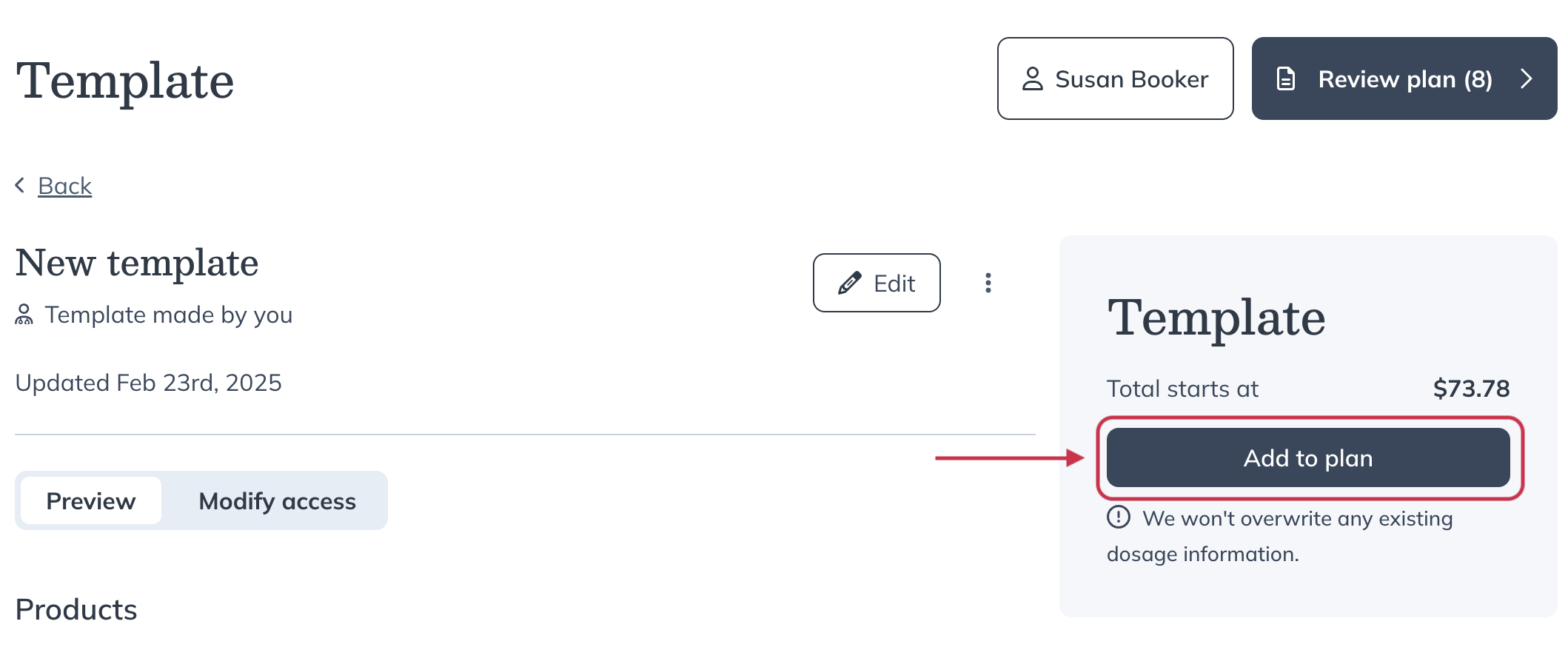This screenshot has width=1568, height=647.
Task: Click the pencil icon on Edit button
Action: (850, 283)
